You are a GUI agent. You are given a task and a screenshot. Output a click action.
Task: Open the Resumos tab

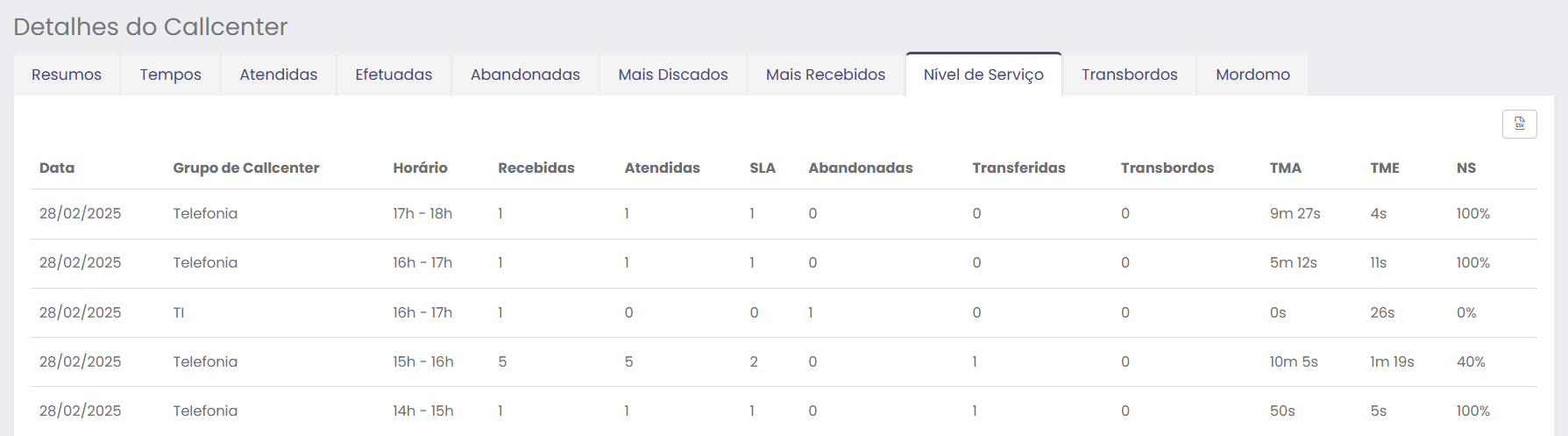point(67,75)
